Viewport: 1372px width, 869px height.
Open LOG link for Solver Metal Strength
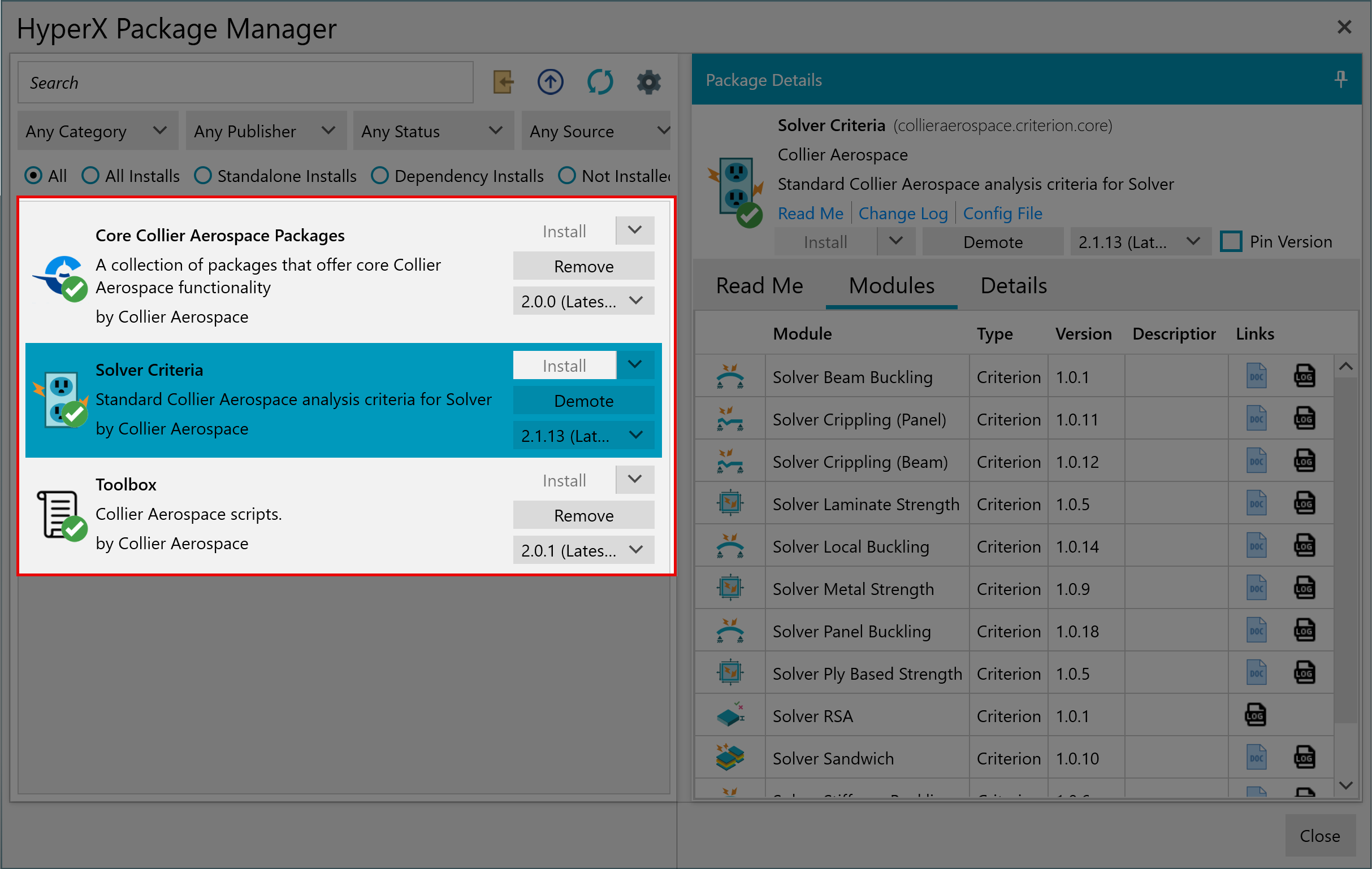(x=1304, y=588)
